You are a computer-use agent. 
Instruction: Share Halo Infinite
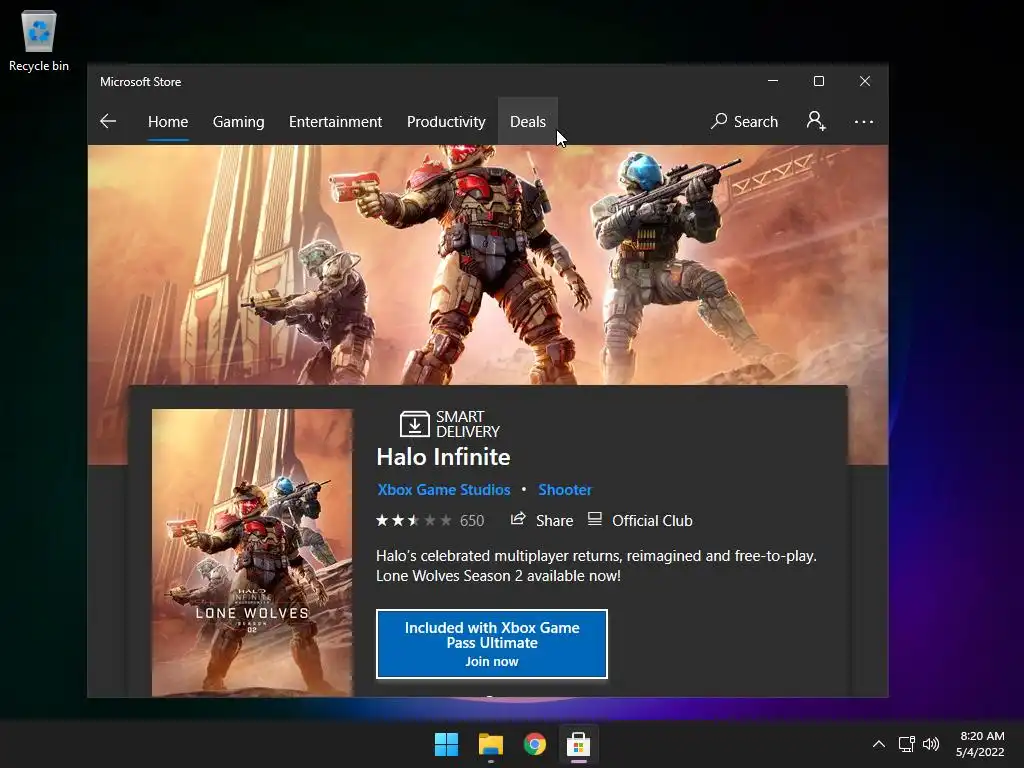tap(541, 520)
